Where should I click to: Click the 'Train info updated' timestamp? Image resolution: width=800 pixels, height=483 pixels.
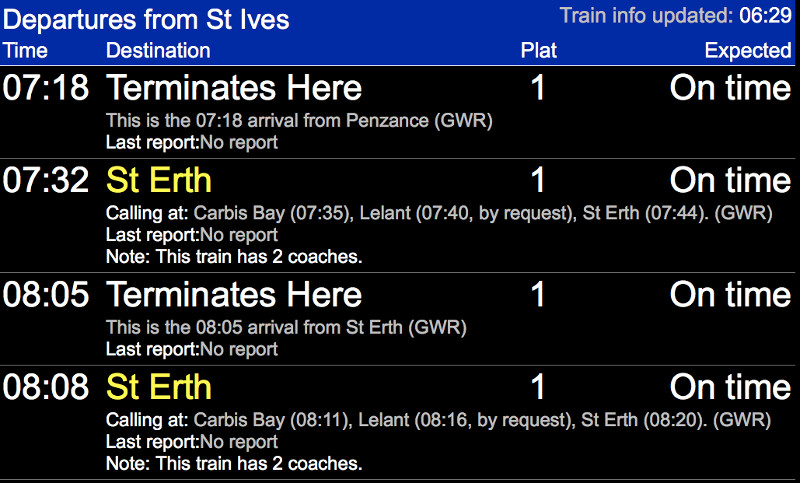pos(675,15)
